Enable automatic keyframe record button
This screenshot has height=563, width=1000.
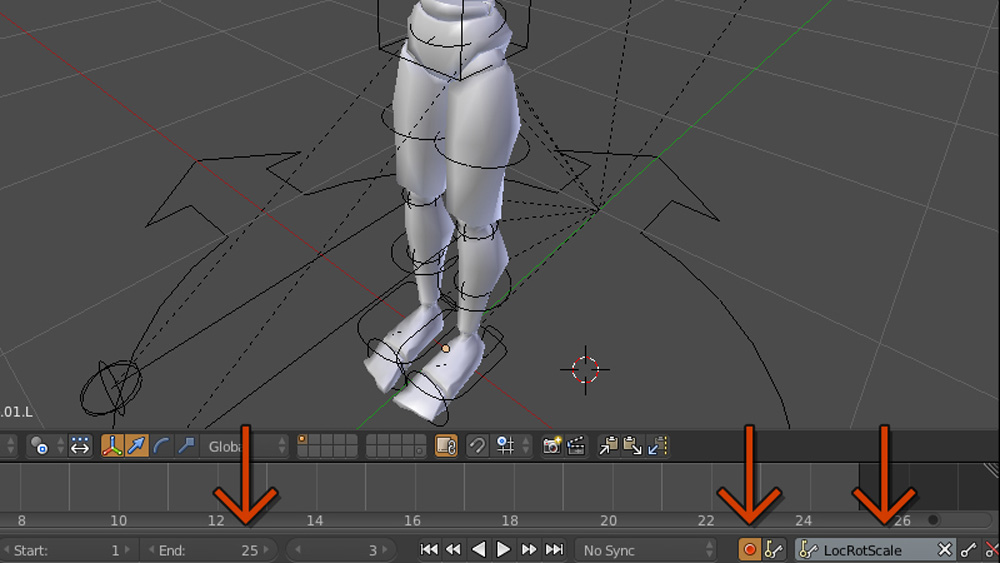pos(749,550)
